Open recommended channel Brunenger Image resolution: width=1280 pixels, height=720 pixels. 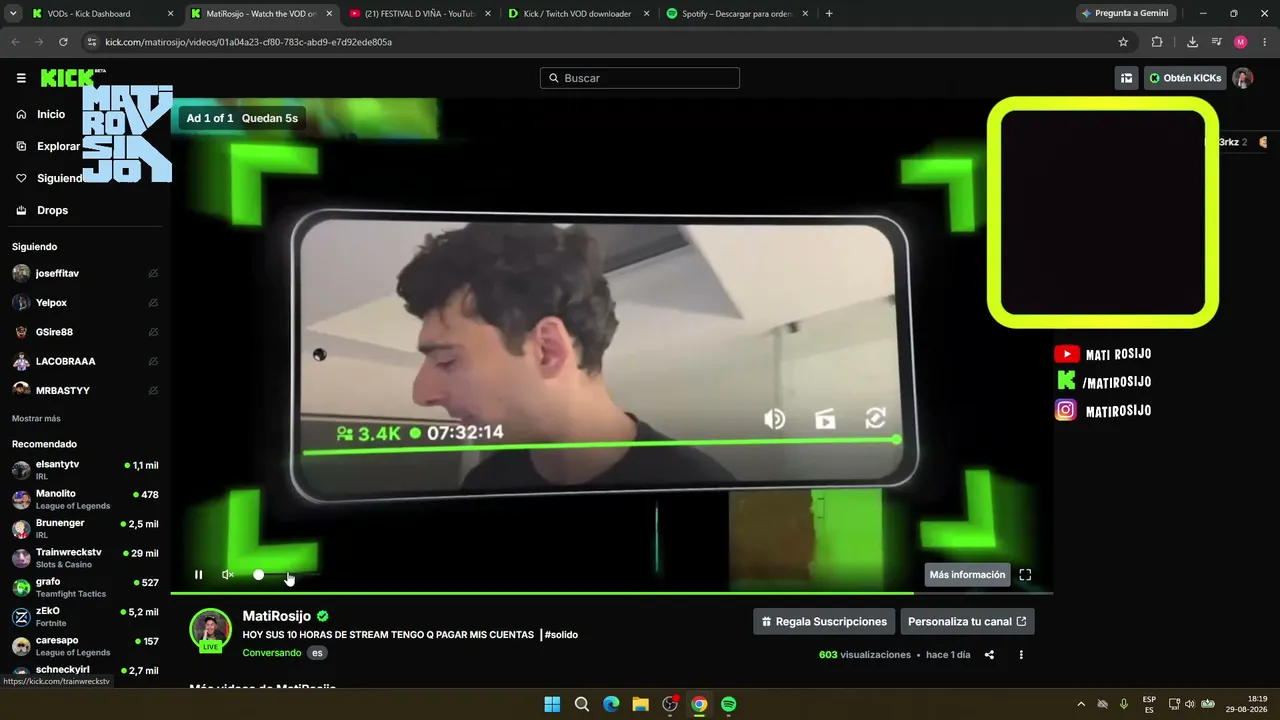click(x=85, y=528)
